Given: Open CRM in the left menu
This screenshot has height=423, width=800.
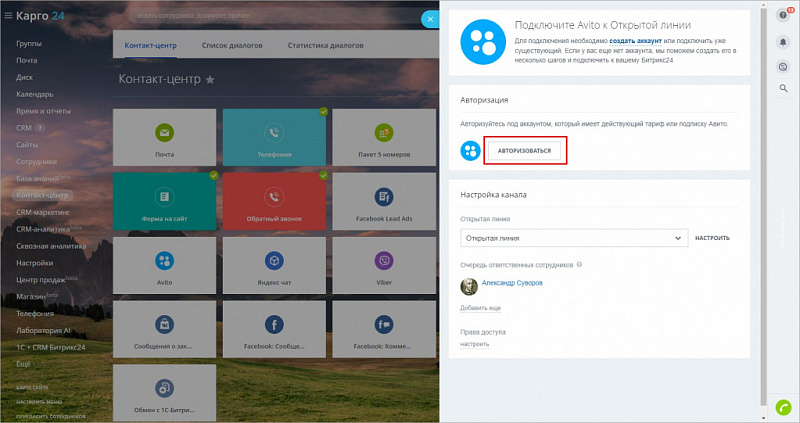Looking at the screenshot, I should click(x=24, y=128).
